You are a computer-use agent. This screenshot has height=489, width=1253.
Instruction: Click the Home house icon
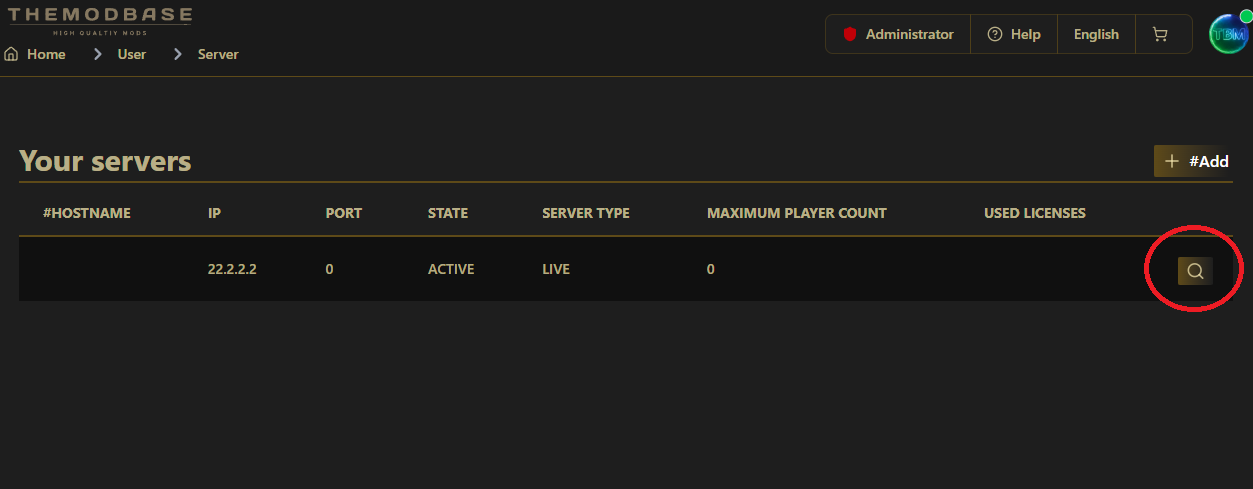pos(12,54)
